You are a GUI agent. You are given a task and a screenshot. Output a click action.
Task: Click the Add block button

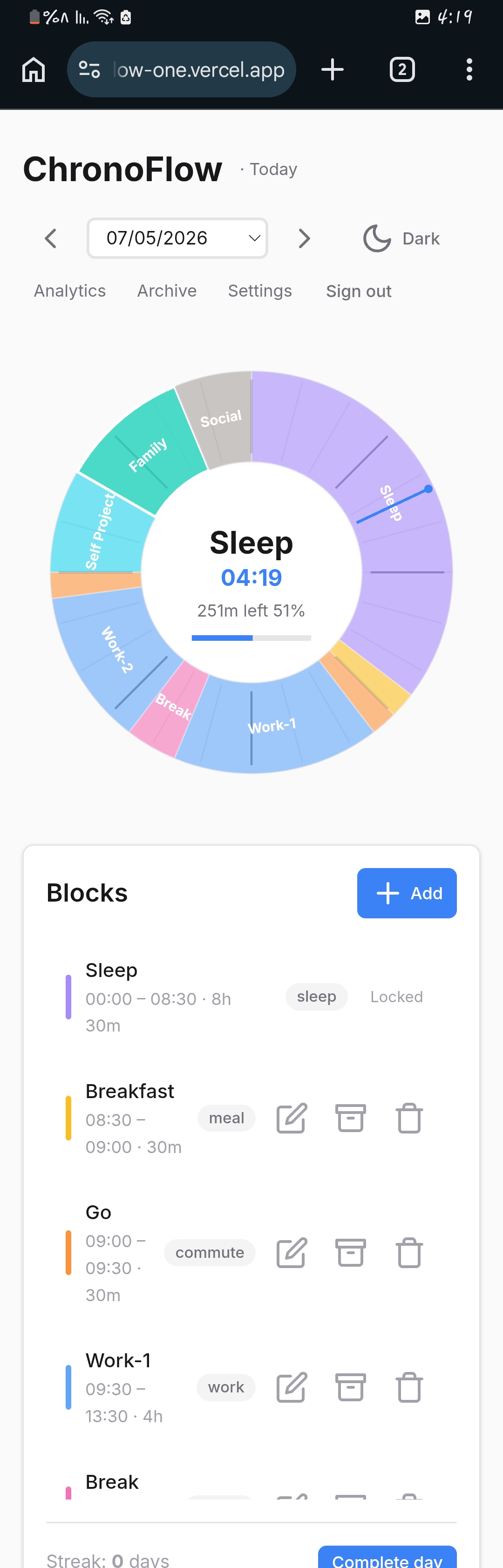click(x=407, y=893)
